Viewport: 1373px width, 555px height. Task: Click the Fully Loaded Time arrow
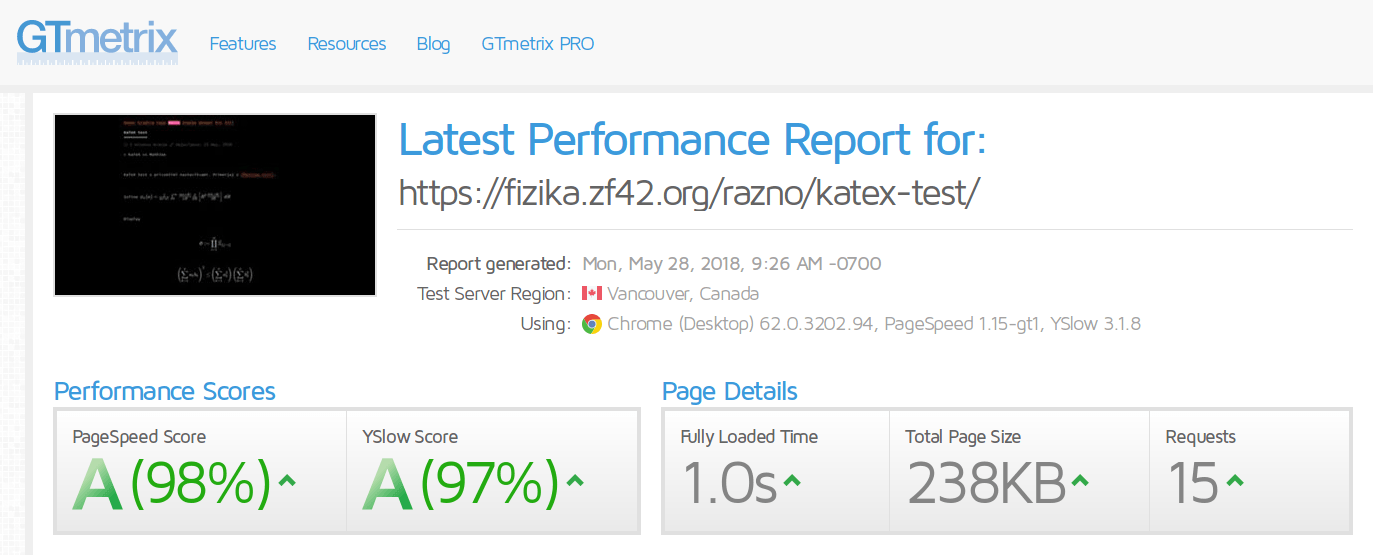tap(792, 481)
